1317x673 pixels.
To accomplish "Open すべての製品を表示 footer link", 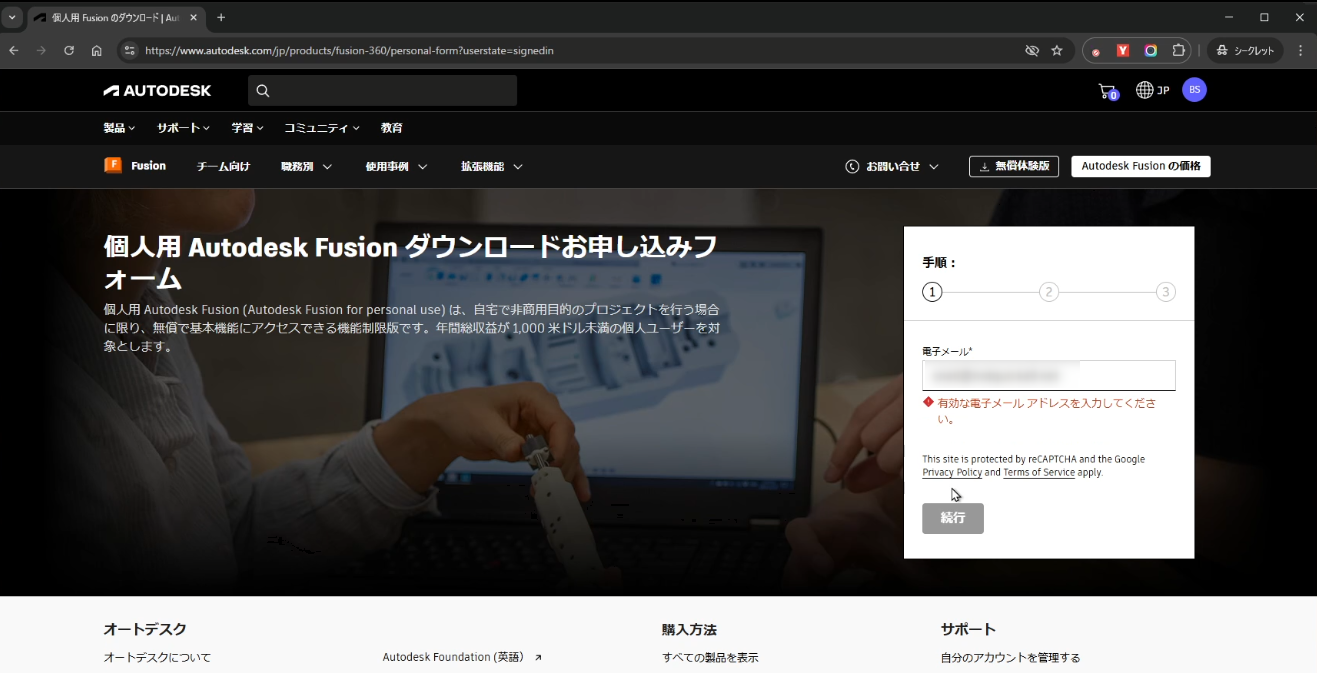I will [710, 657].
